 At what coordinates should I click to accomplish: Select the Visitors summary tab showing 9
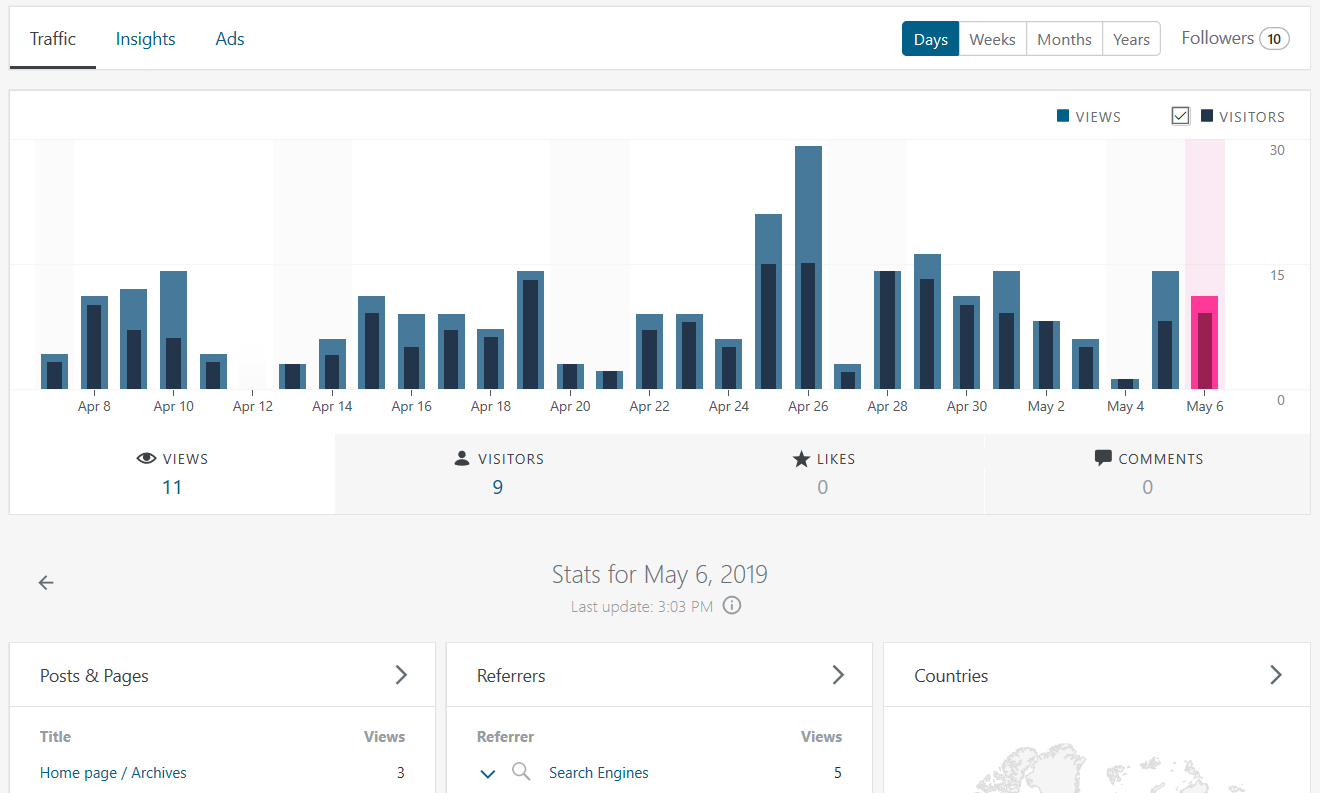[497, 474]
